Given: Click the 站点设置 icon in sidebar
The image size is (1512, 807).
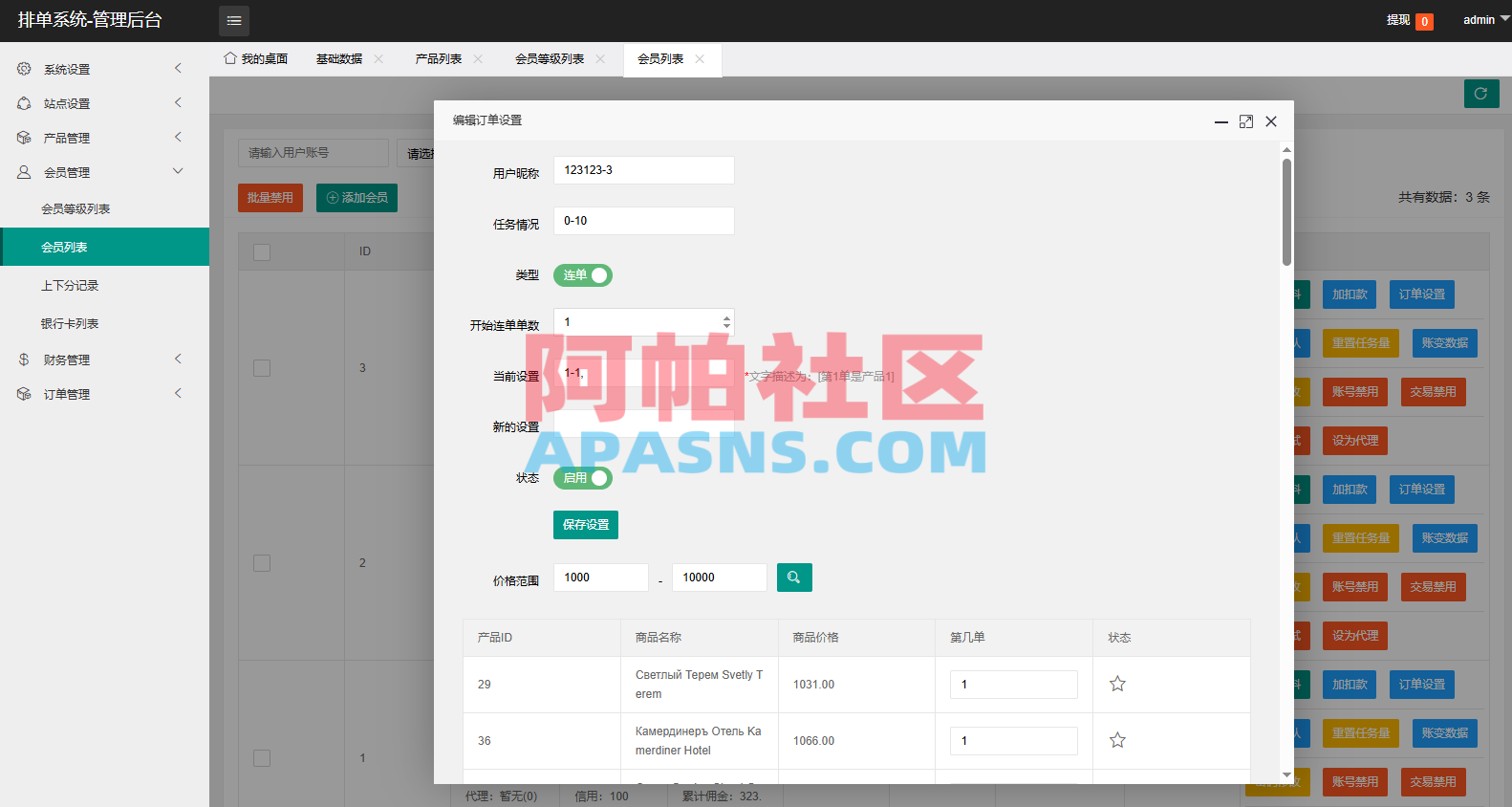Looking at the screenshot, I should pos(24,103).
